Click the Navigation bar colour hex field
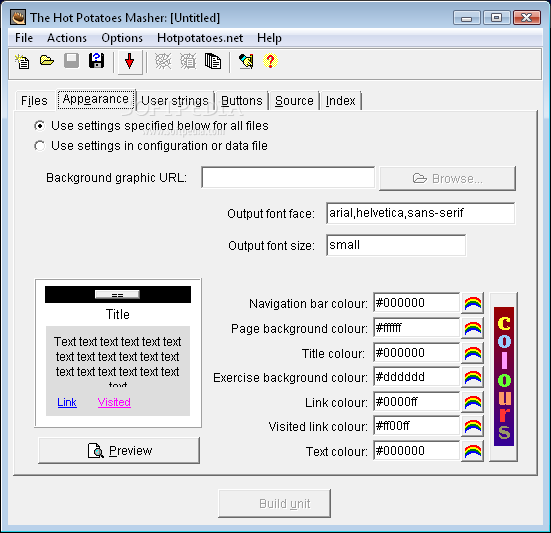Image resolution: width=551 pixels, height=533 pixels. [x=416, y=303]
